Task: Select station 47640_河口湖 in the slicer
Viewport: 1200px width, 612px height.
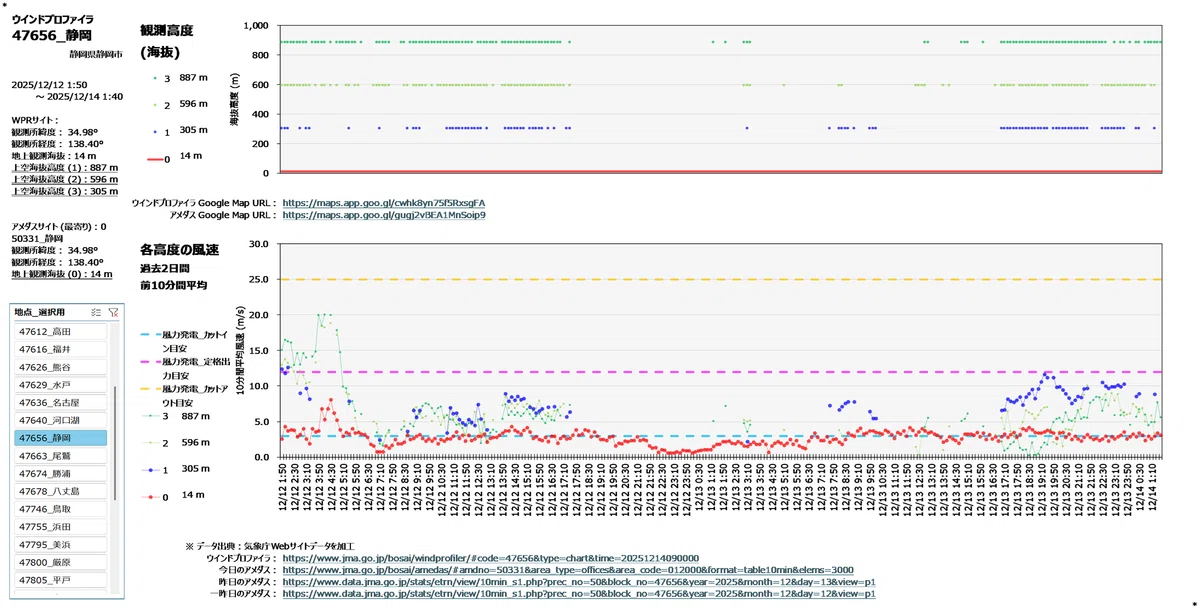Action: tap(61, 420)
